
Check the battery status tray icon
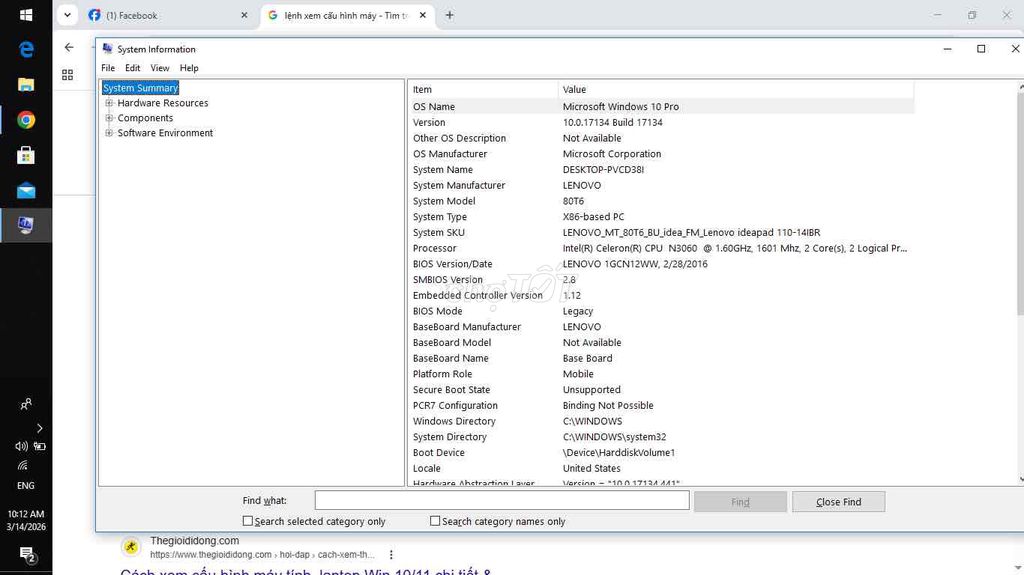point(40,446)
